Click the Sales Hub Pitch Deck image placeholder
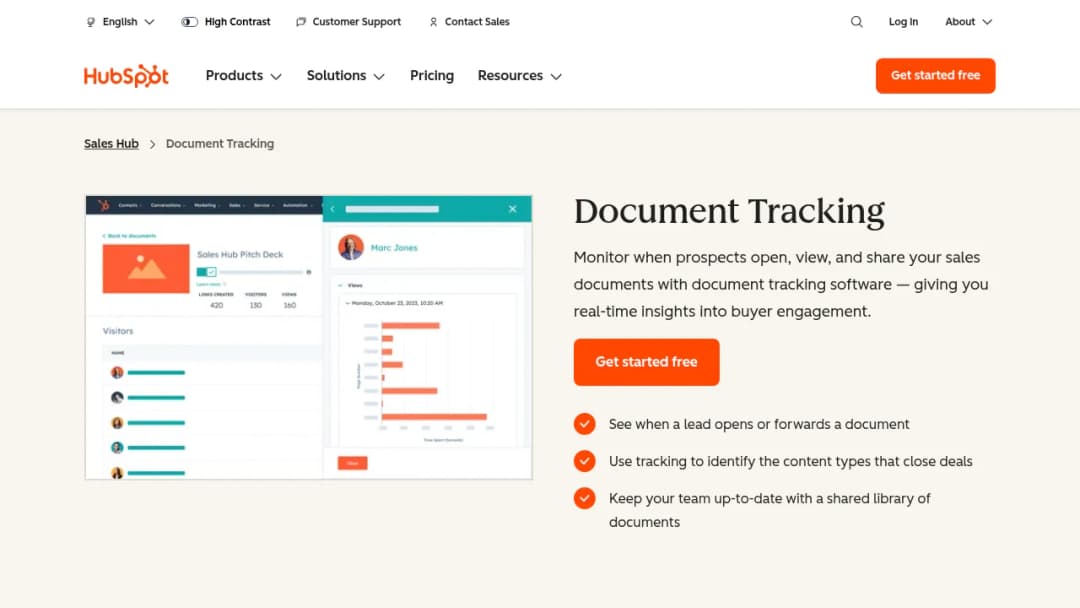The image size is (1080, 608). pos(146,269)
